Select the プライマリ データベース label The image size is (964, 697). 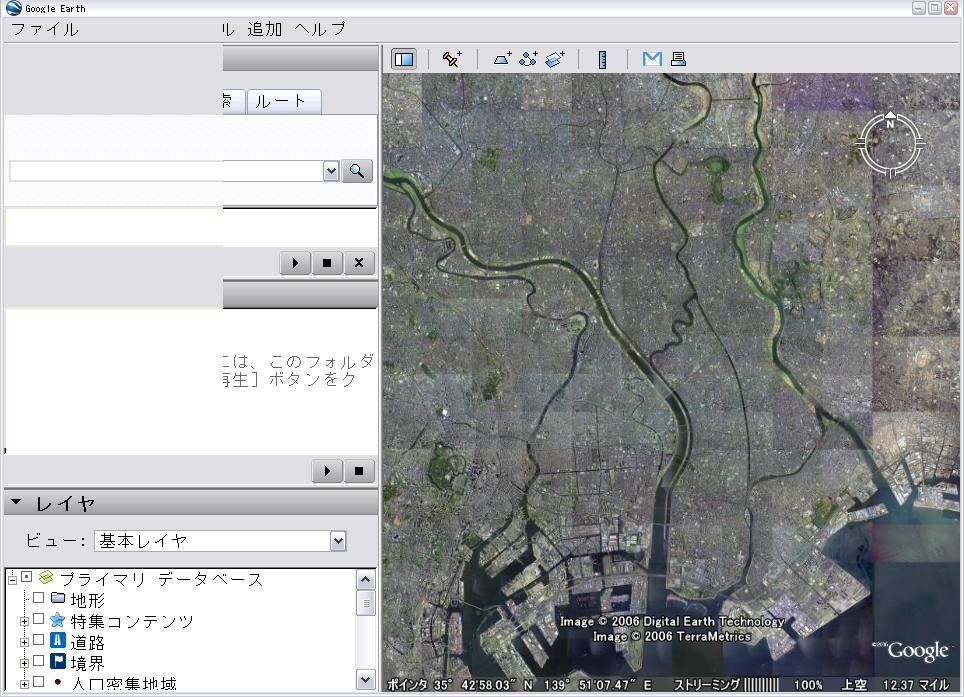click(x=162, y=579)
